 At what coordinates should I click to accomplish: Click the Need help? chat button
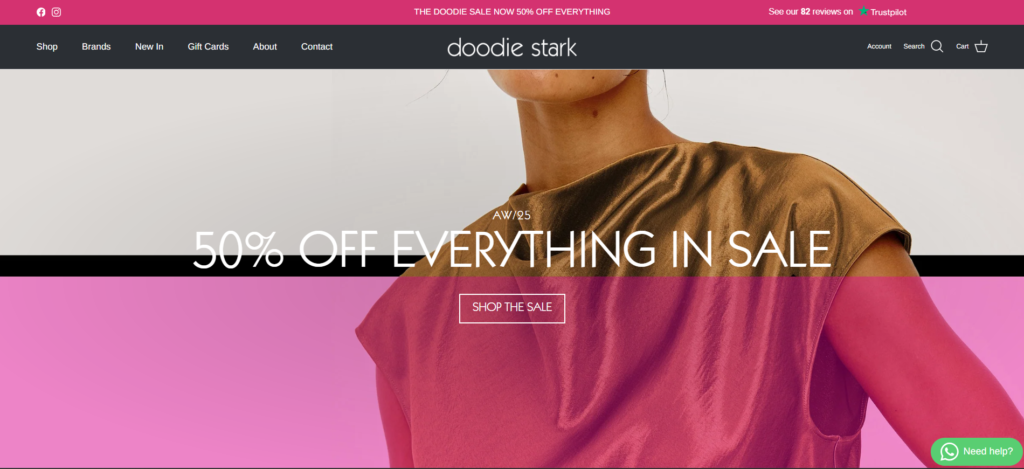977,451
